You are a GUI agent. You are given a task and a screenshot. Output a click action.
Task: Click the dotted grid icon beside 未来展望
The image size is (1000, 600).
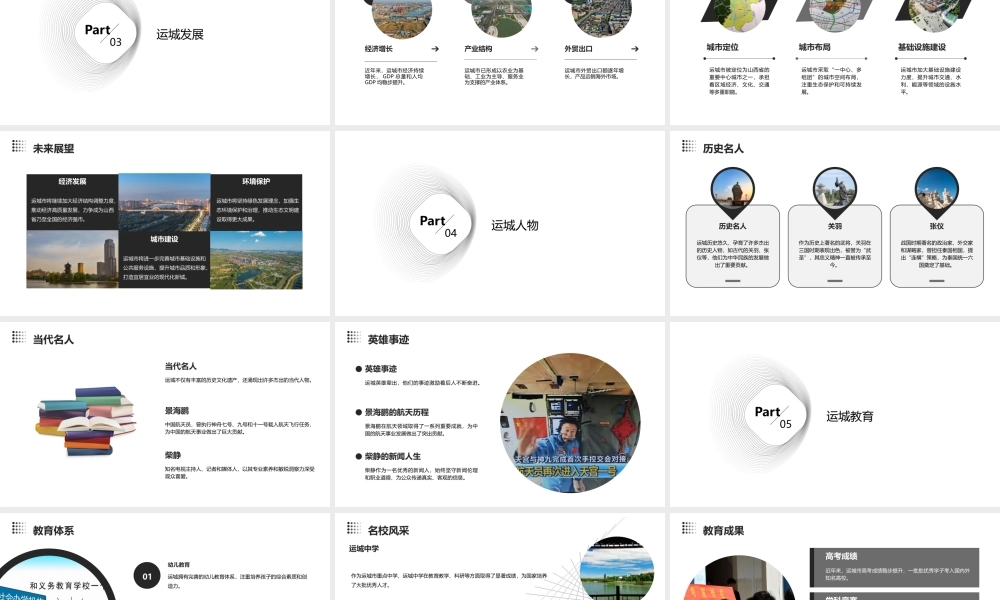tap(18, 147)
